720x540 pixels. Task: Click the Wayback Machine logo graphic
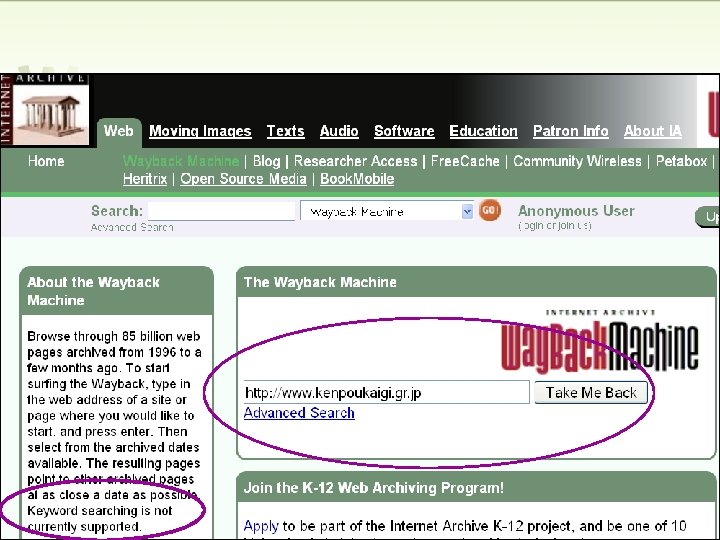(x=600, y=342)
